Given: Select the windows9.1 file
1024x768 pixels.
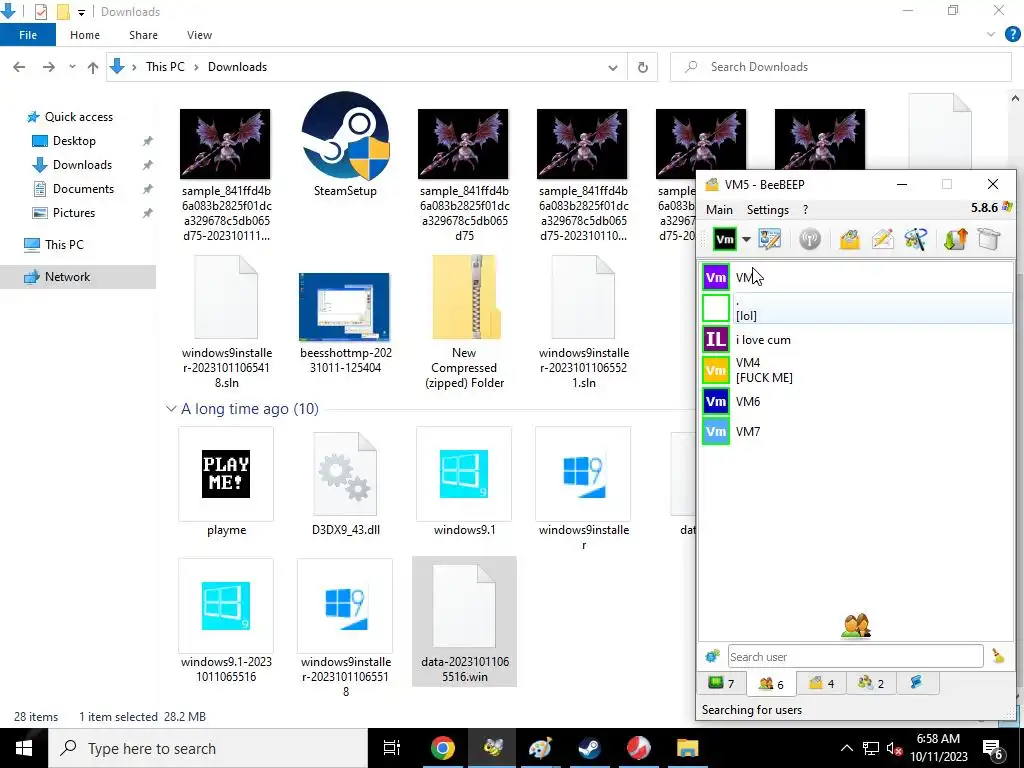Looking at the screenshot, I should coord(464,483).
